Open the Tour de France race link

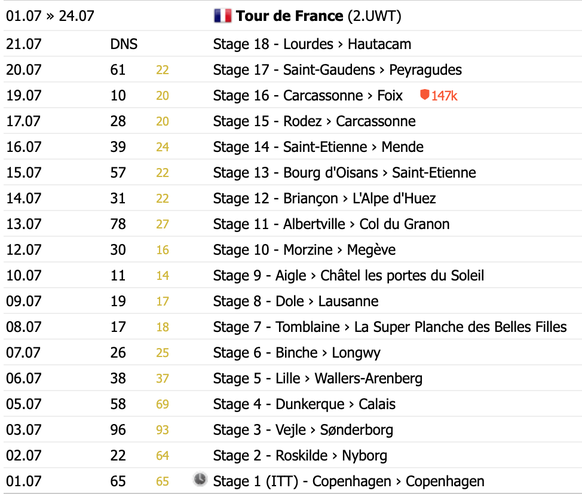290,16
